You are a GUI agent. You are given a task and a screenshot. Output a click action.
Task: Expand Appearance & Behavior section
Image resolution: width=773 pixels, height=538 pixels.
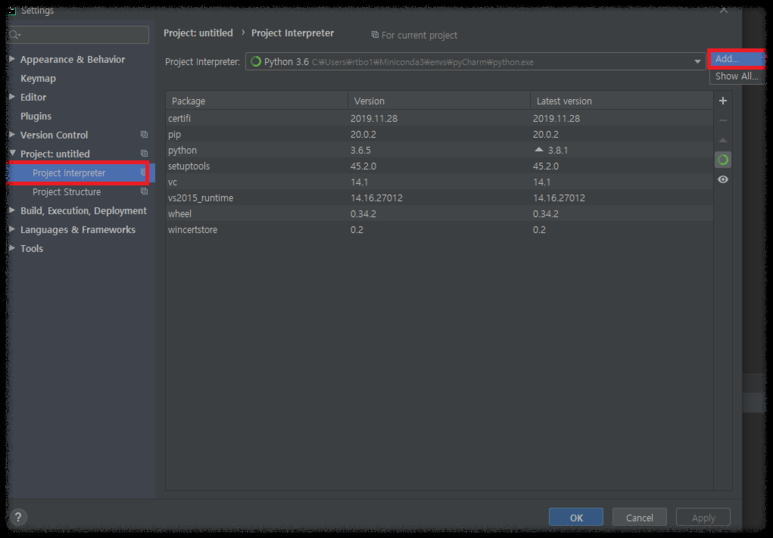click(12, 59)
